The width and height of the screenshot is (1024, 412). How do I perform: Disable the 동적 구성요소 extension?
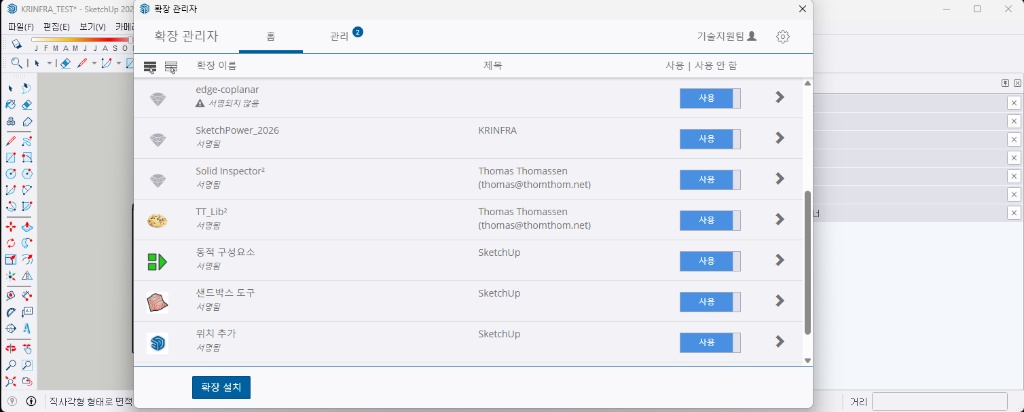(710, 261)
